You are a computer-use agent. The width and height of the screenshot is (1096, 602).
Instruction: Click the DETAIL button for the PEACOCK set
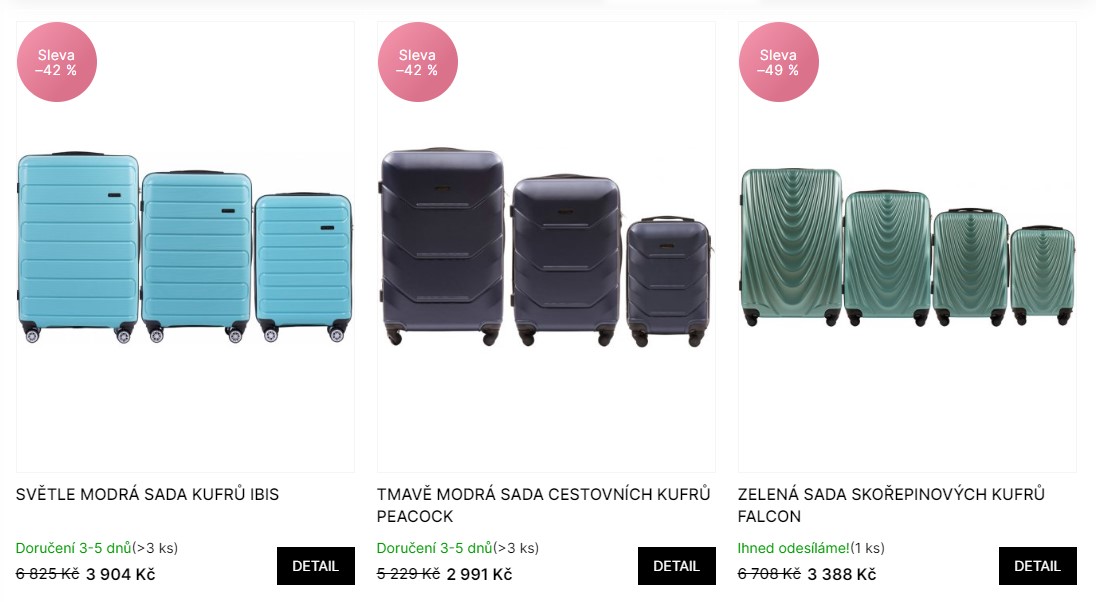[x=676, y=566]
